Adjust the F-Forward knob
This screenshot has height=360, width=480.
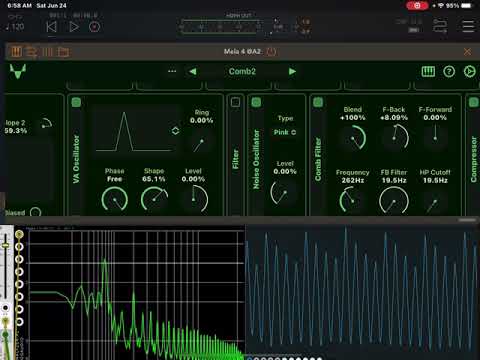click(x=435, y=137)
